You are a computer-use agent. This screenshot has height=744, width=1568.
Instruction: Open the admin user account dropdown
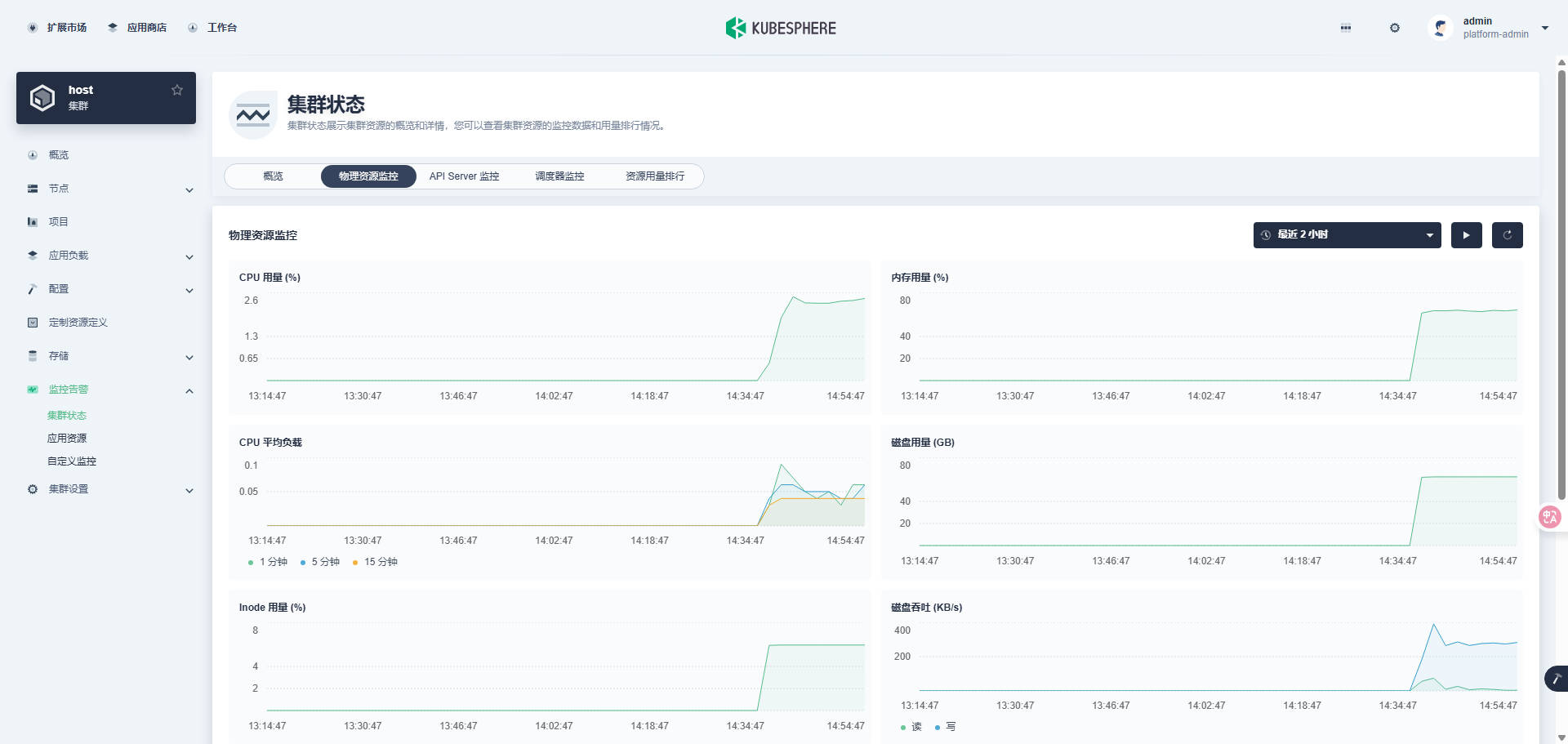pos(1489,28)
